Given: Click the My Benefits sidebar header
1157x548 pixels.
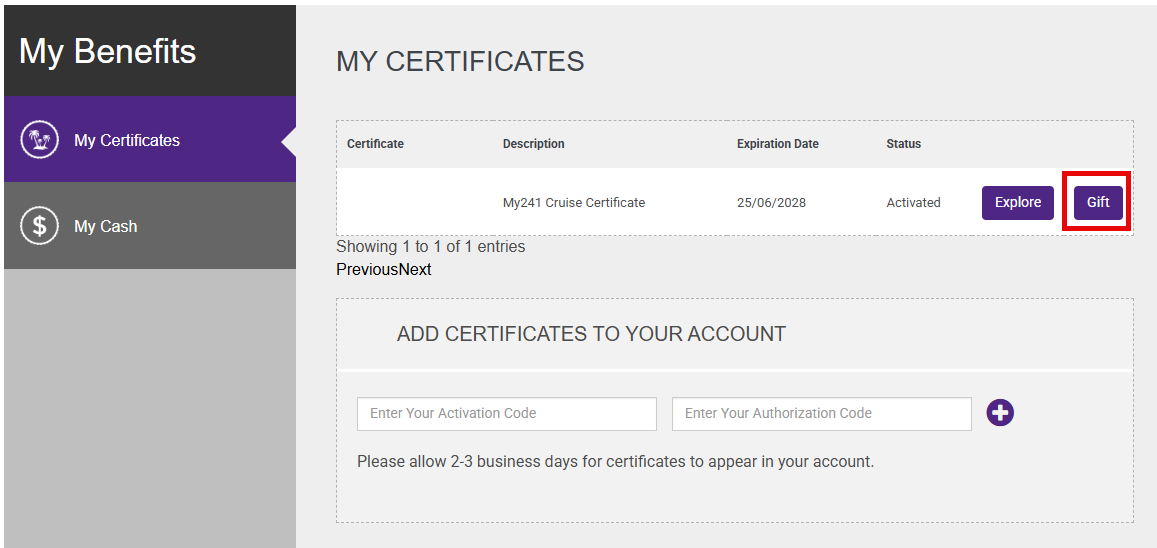Looking at the screenshot, I should click(x=108, y=51).
